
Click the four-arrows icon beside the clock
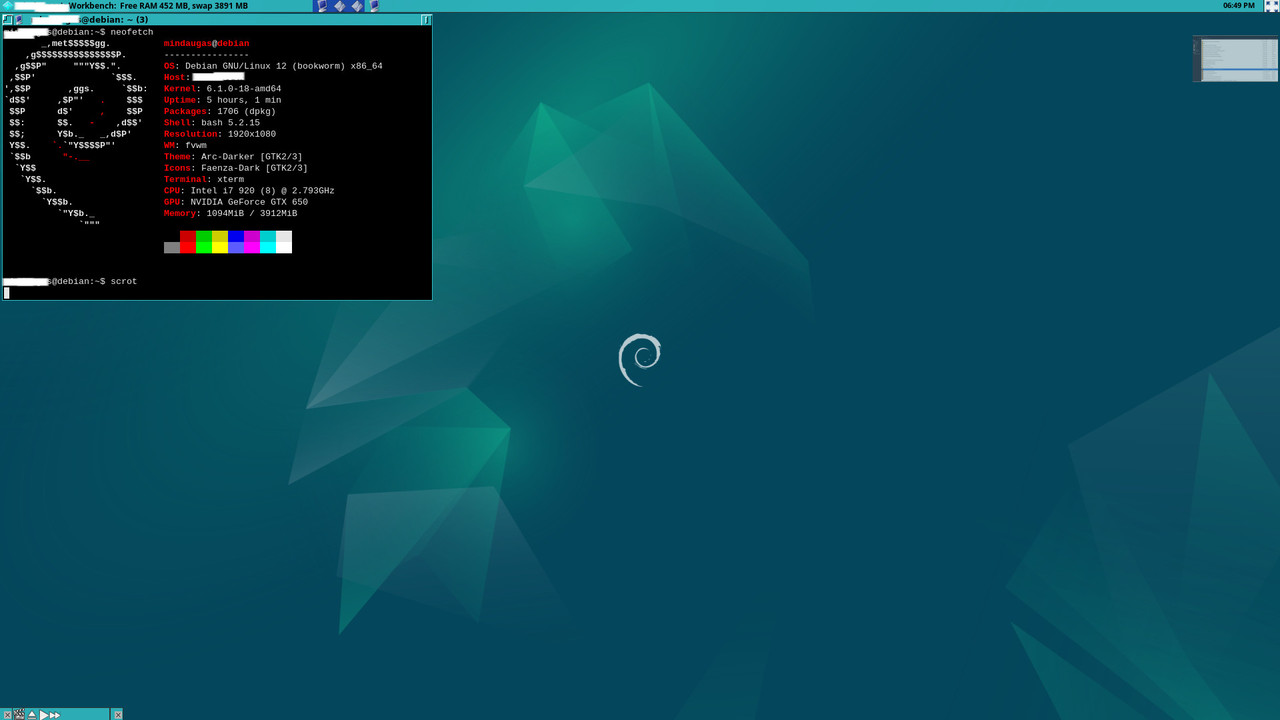pyautogui.click(x=1271, y=6)
